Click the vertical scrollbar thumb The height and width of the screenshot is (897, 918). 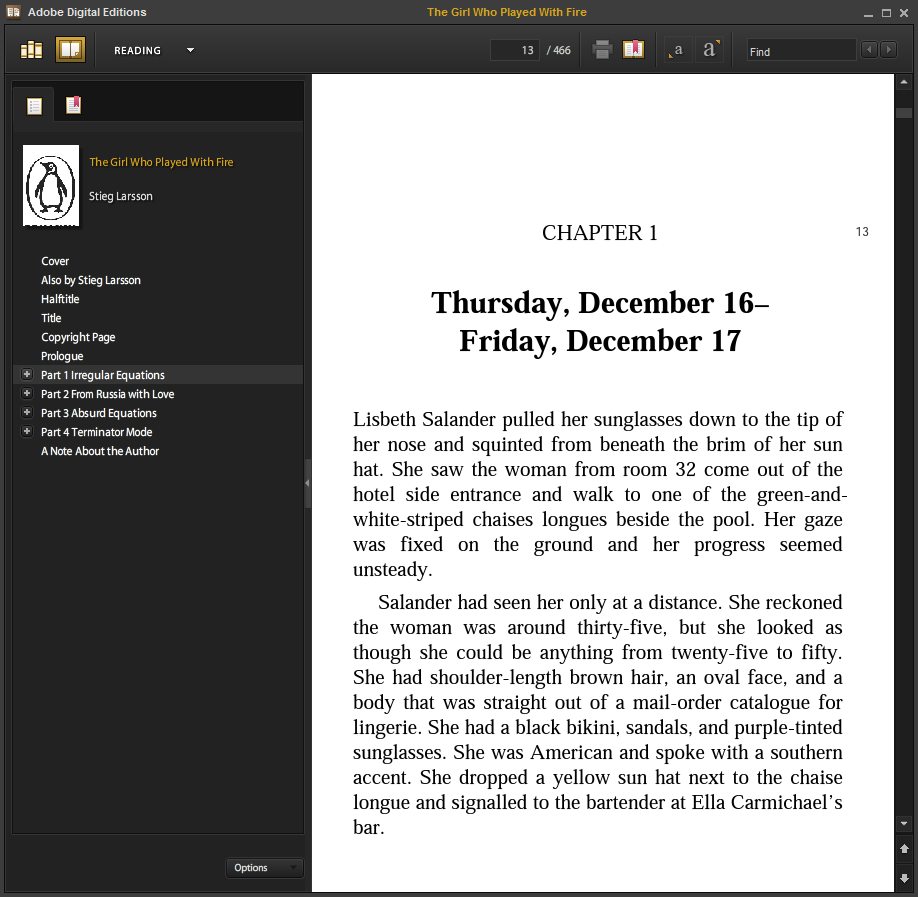(904, 112)
